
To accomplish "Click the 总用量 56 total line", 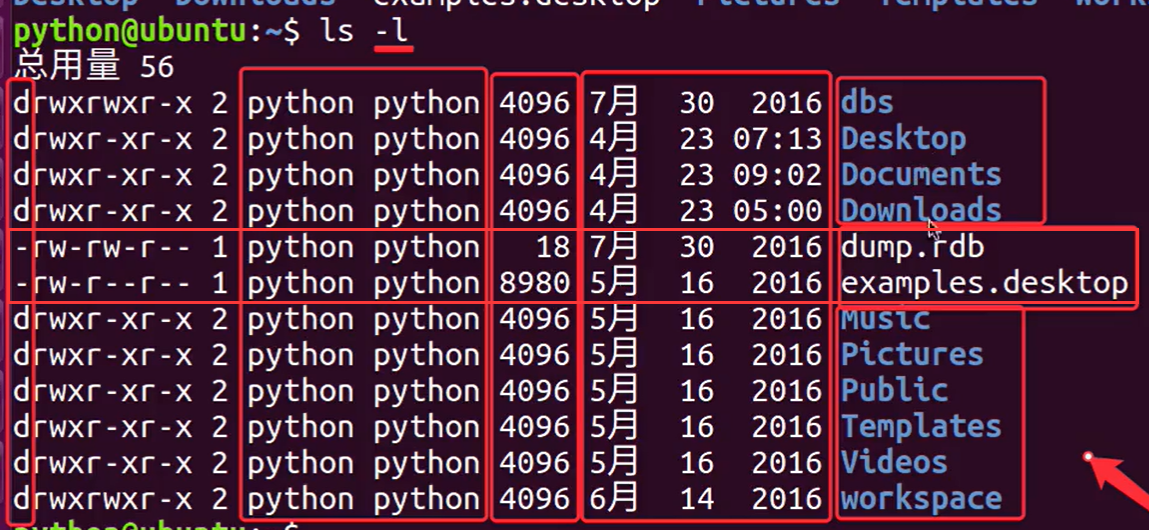I will 94,67.
